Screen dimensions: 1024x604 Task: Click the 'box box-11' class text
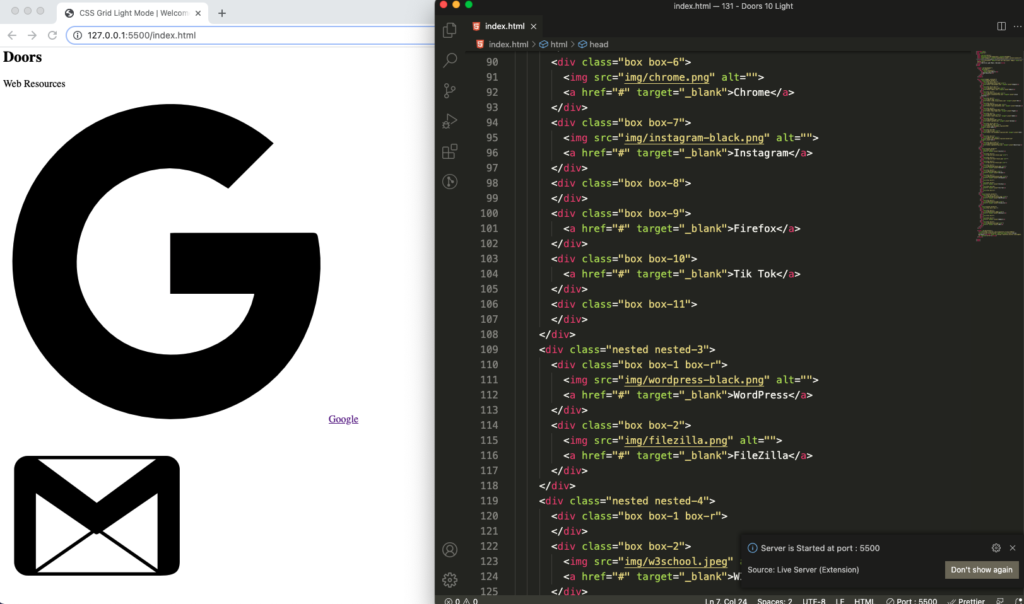tap(654, 304)
